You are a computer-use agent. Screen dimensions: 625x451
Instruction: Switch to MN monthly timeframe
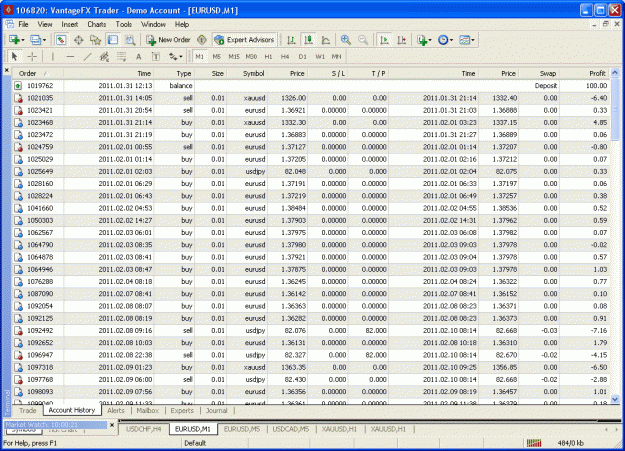[337, 57]
